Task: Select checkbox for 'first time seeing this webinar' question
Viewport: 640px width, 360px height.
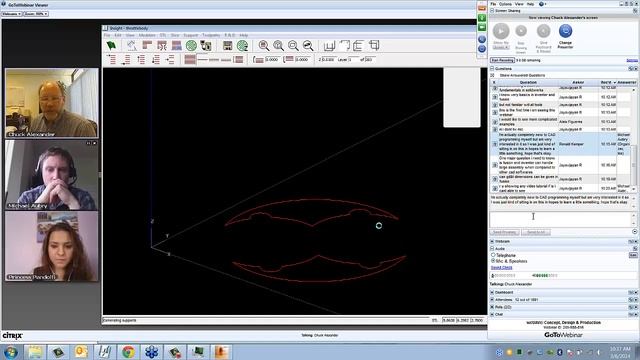Action: (x=495, y=112)
